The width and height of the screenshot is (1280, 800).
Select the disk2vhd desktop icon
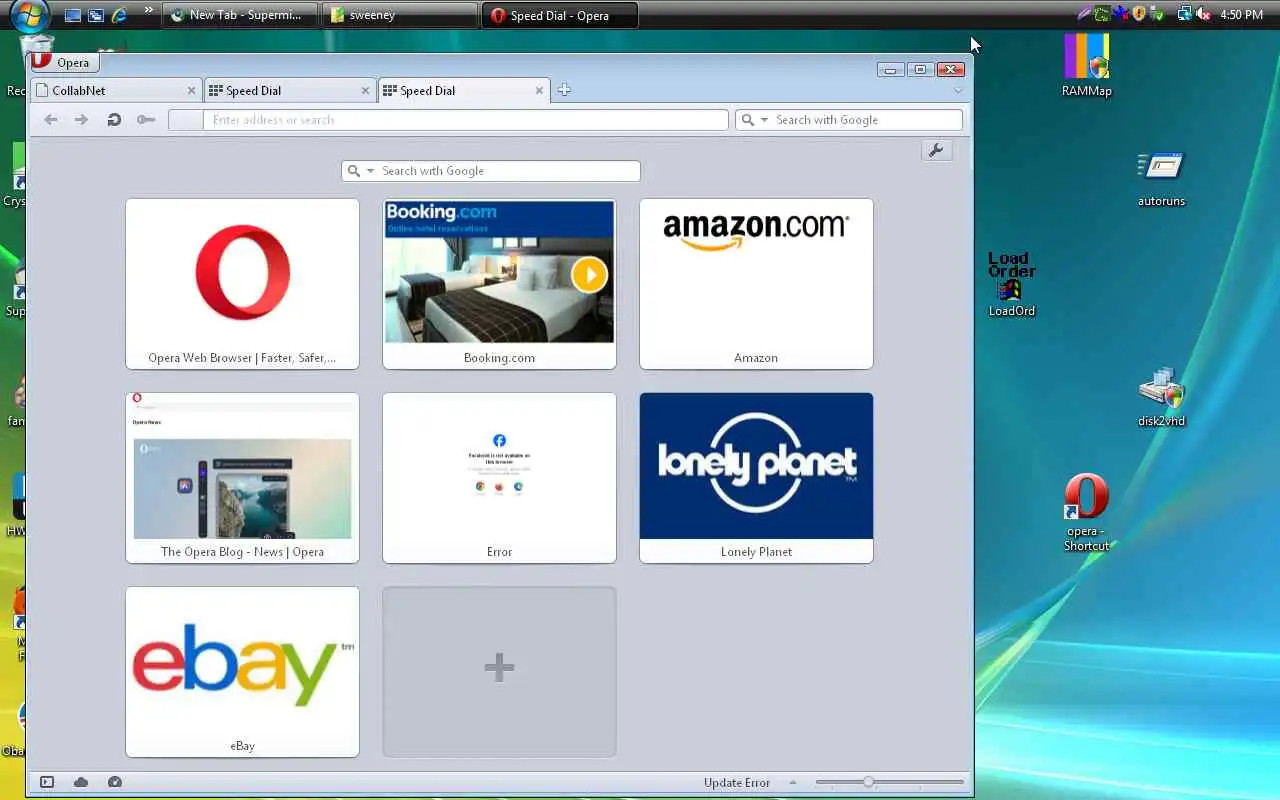click(1161, 397)
